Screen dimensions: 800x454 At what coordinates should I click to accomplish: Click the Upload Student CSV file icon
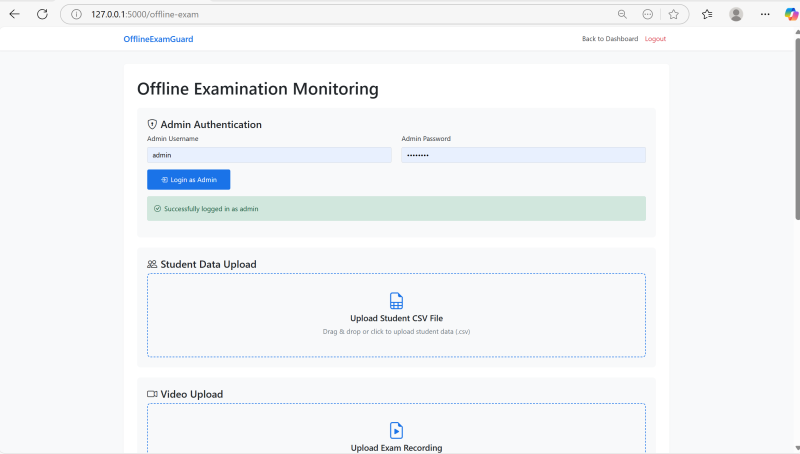click(396, 301)
